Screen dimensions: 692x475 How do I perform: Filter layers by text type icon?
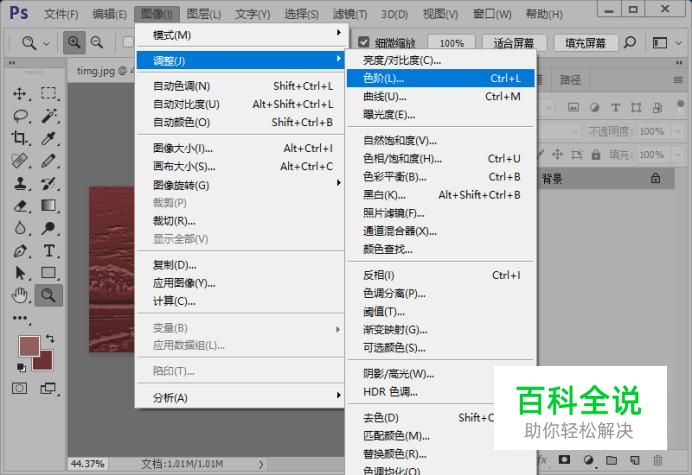pyautogui.click(x=615, y=107)
